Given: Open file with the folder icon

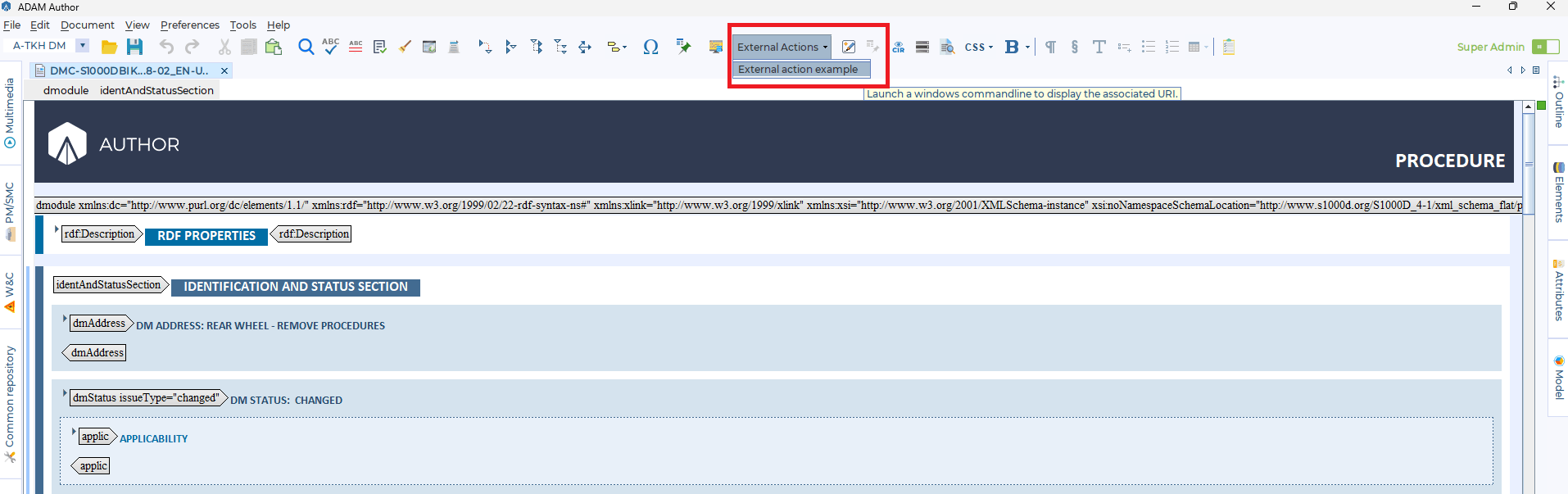Looking at the screenshot, I should coord(109,48).
